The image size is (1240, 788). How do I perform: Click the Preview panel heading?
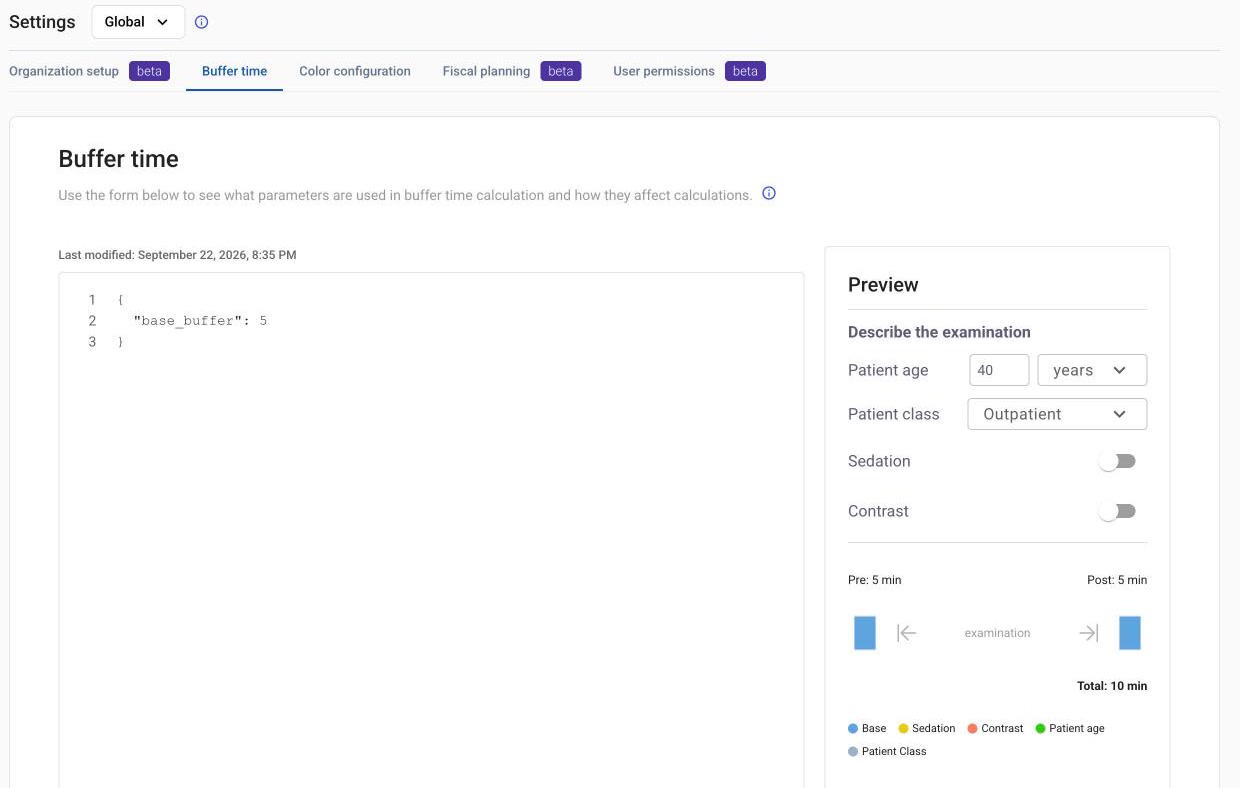coord(883,285)
